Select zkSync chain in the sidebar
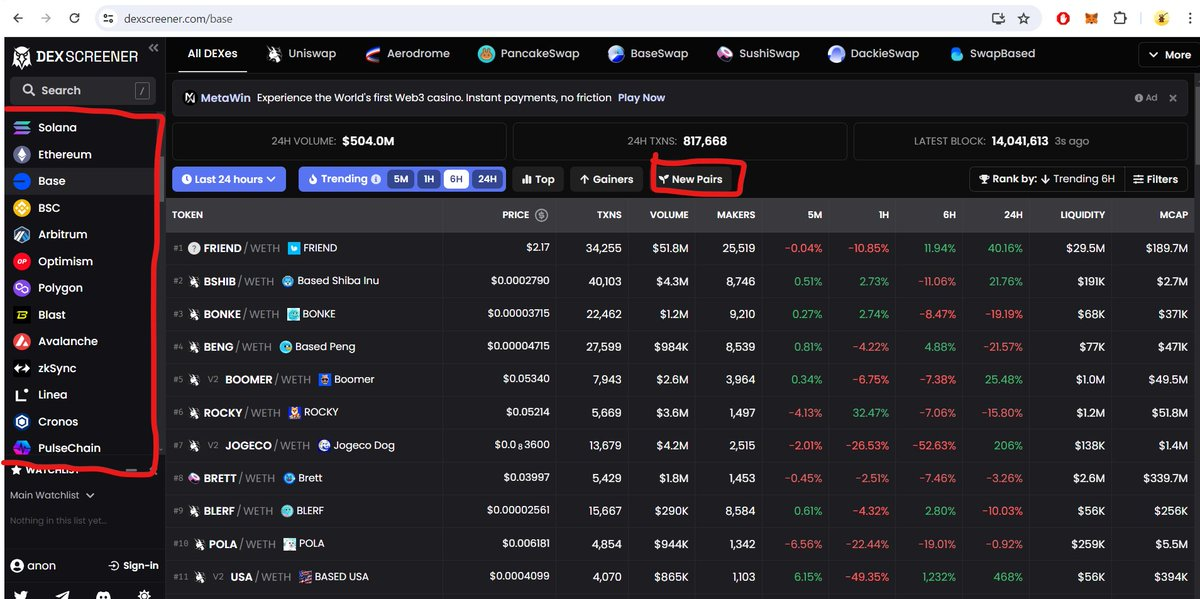 tap(83, 368)
